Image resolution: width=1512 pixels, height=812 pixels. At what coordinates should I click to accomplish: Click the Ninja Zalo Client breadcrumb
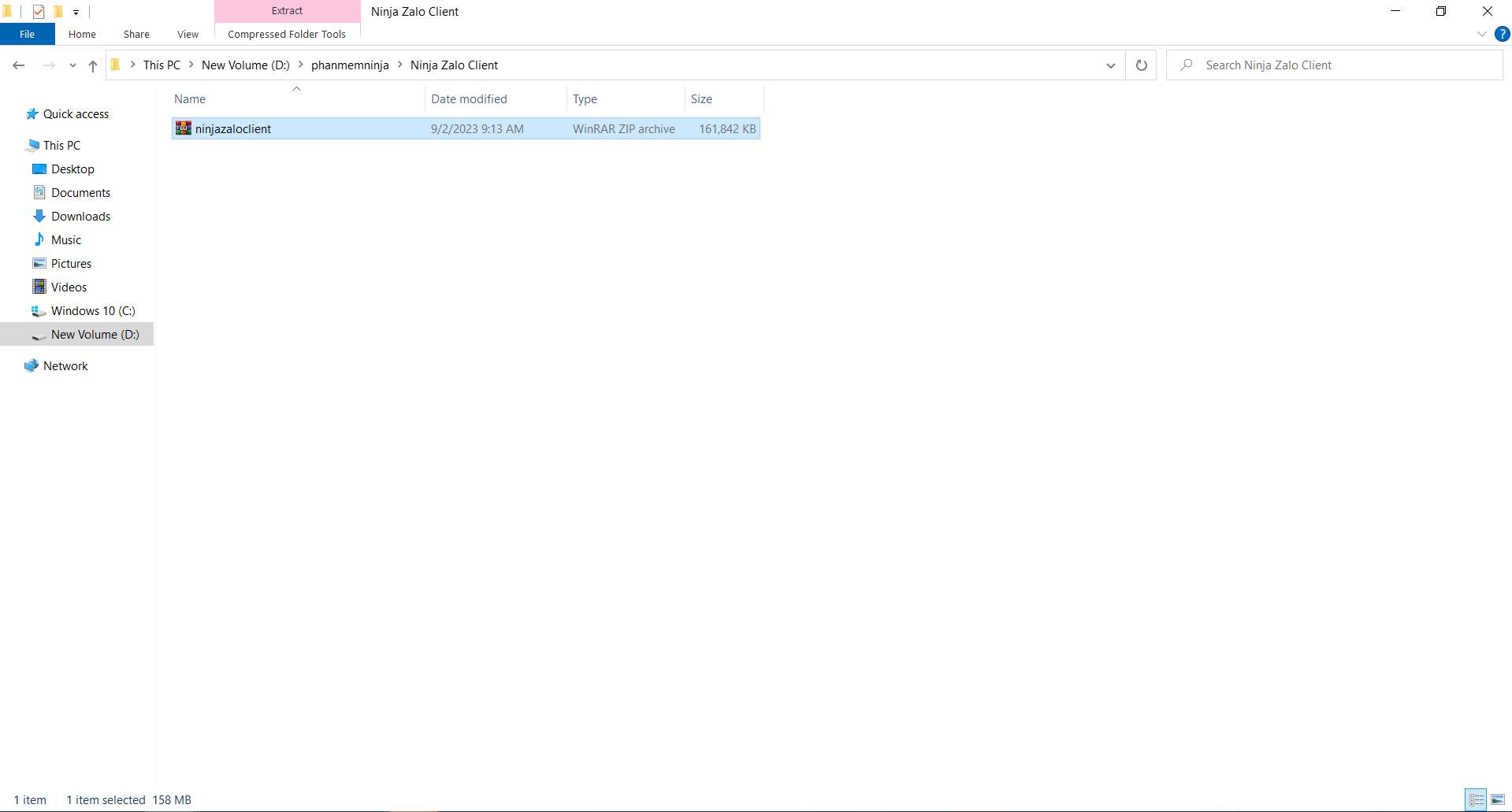[454, 65]
